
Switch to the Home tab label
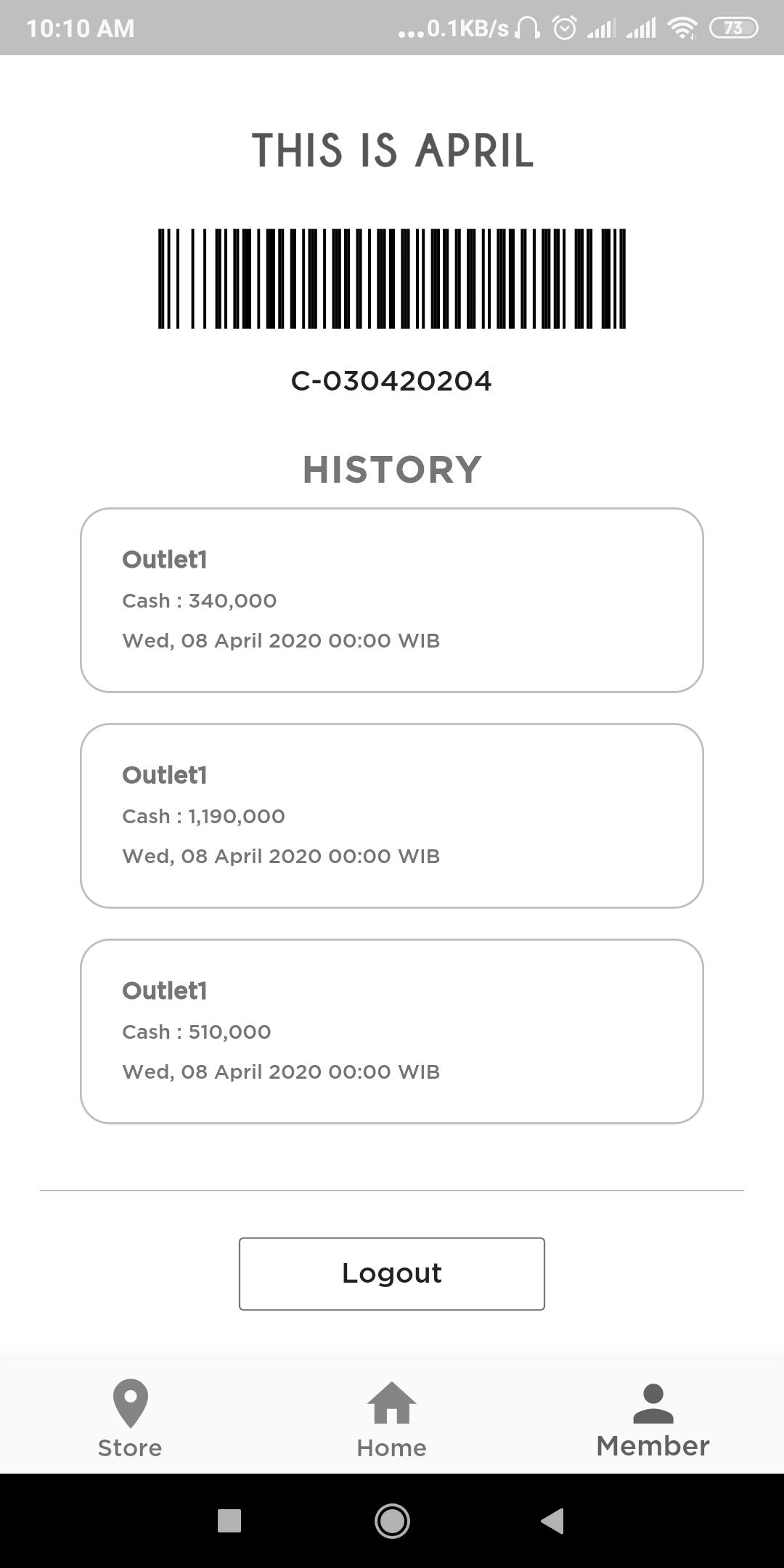[x=392, y=1447]
